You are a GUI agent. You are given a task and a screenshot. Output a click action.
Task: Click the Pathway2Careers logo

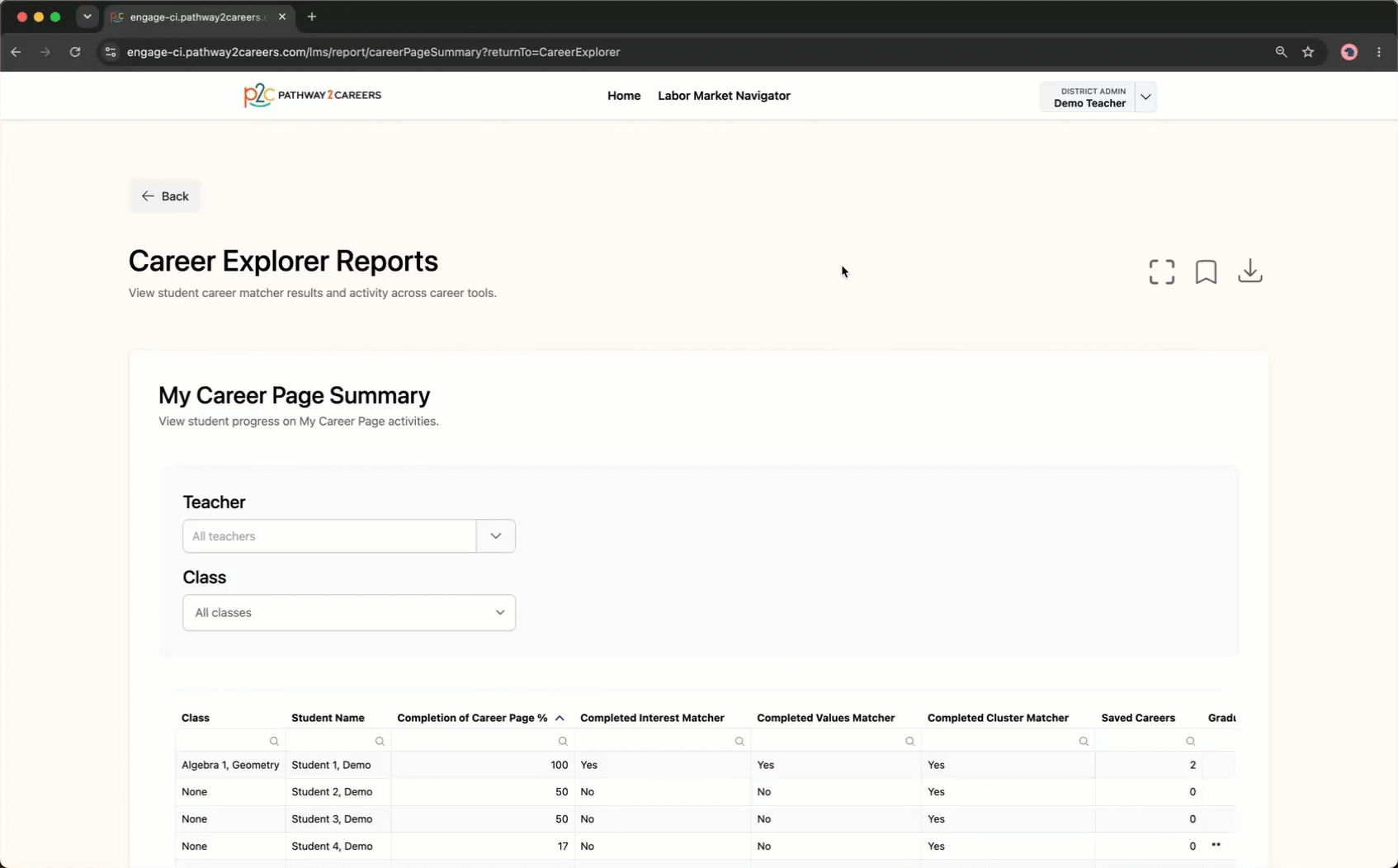click(312, 96)
